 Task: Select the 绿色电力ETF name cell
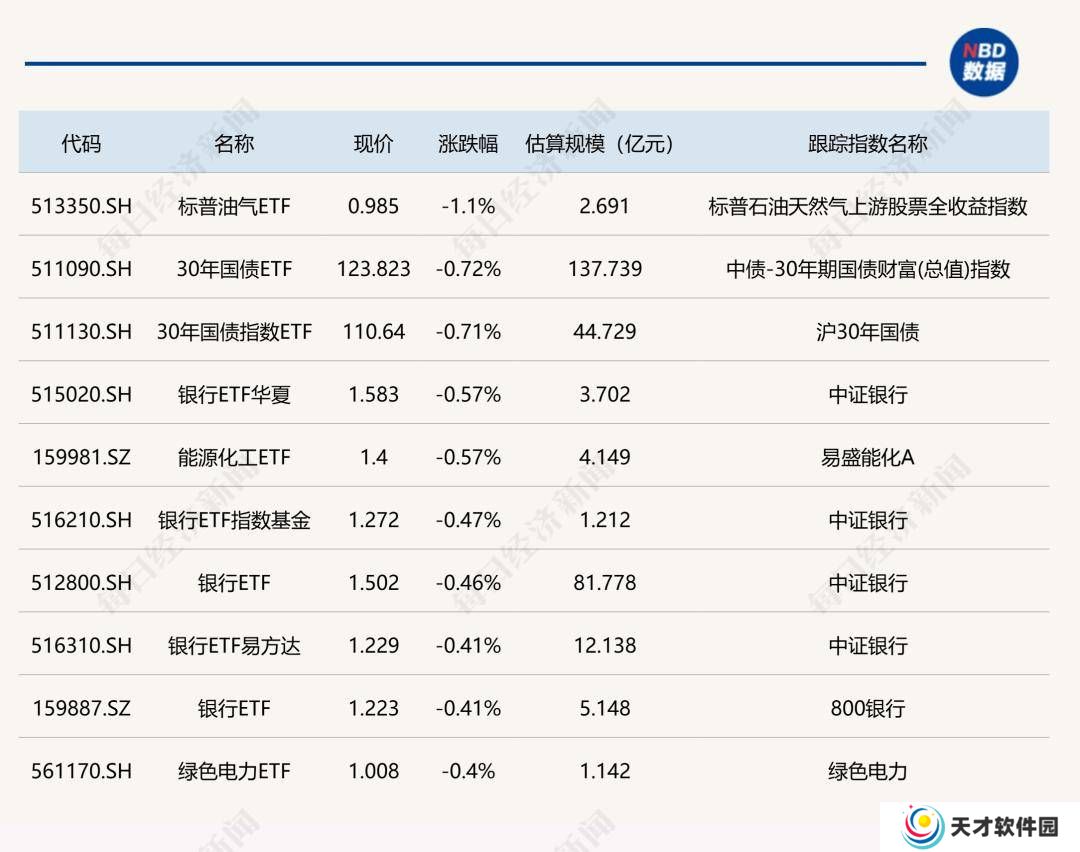tap(234, 771)
